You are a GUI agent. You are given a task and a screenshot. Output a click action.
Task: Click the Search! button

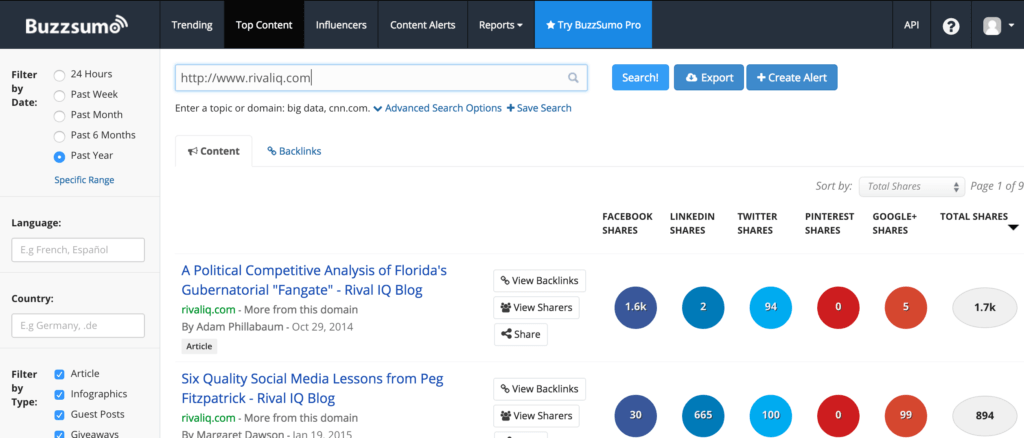(640, 78)
